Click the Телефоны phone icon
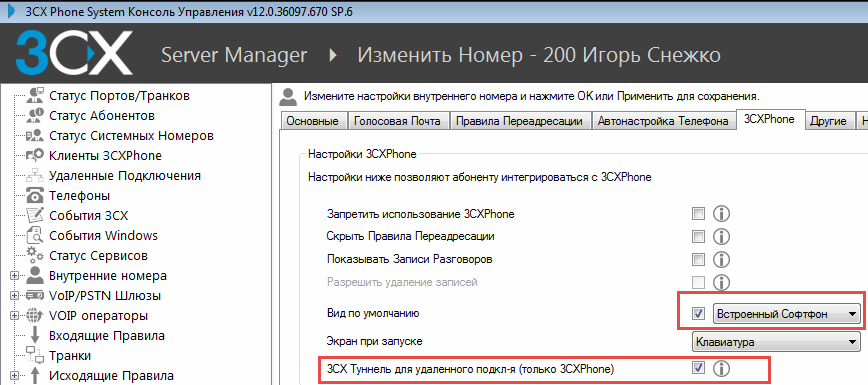Viewport: 868px width, 385px height. click(x=35, y=196)
